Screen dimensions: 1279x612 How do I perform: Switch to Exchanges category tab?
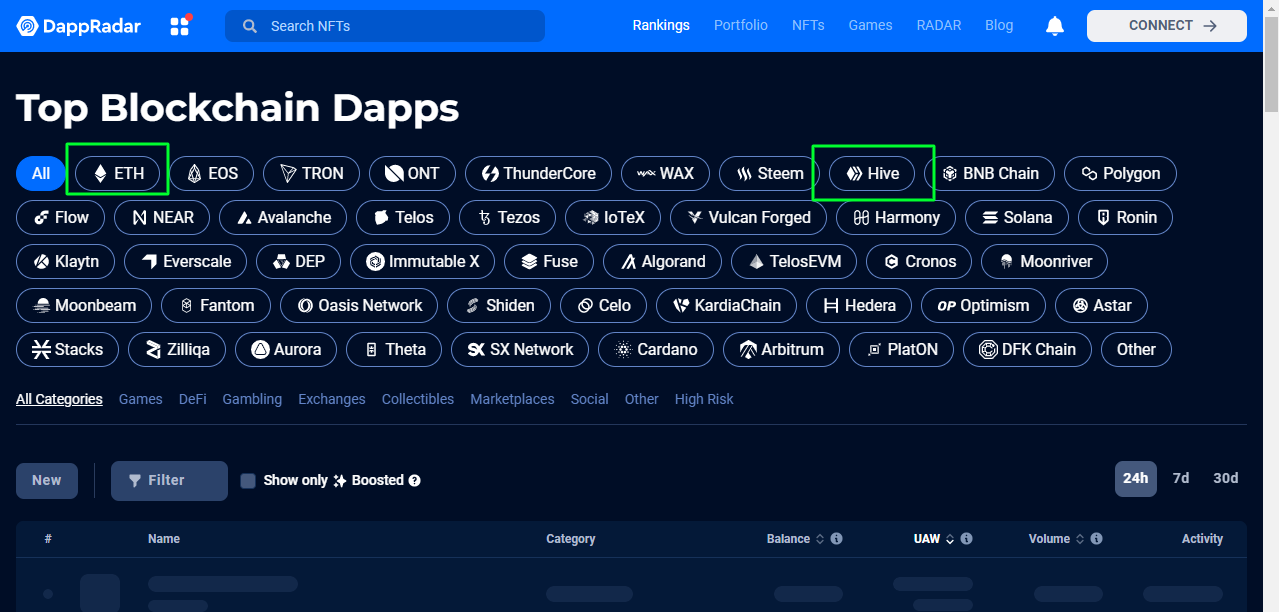coord(332,399)
